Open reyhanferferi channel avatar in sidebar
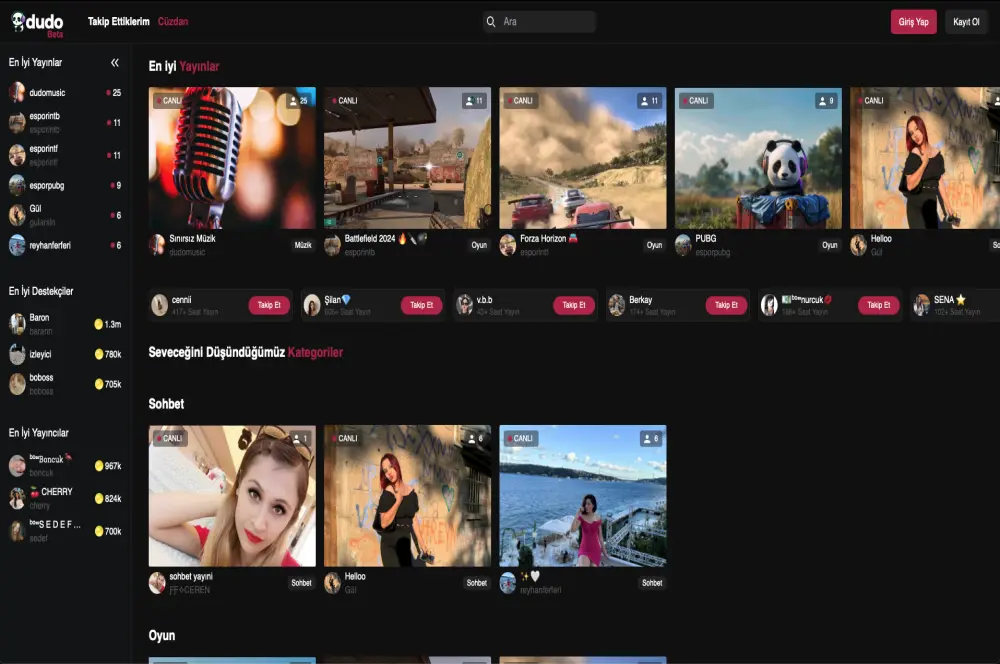This screenshot has width=1000, height=664. pyautogui.click(x=17, y=246)
